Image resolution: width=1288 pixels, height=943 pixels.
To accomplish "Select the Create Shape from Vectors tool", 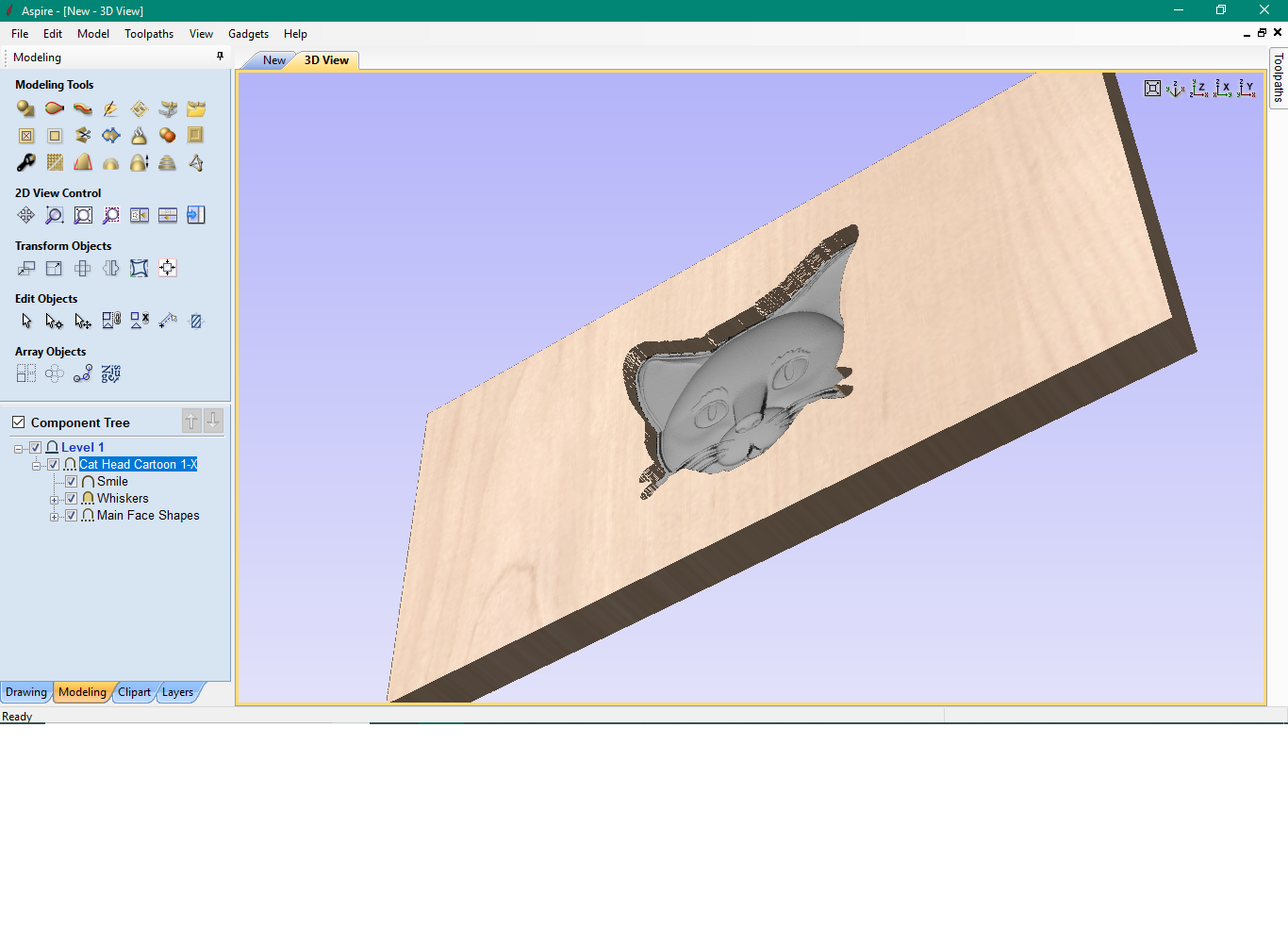I will [25, 109].
